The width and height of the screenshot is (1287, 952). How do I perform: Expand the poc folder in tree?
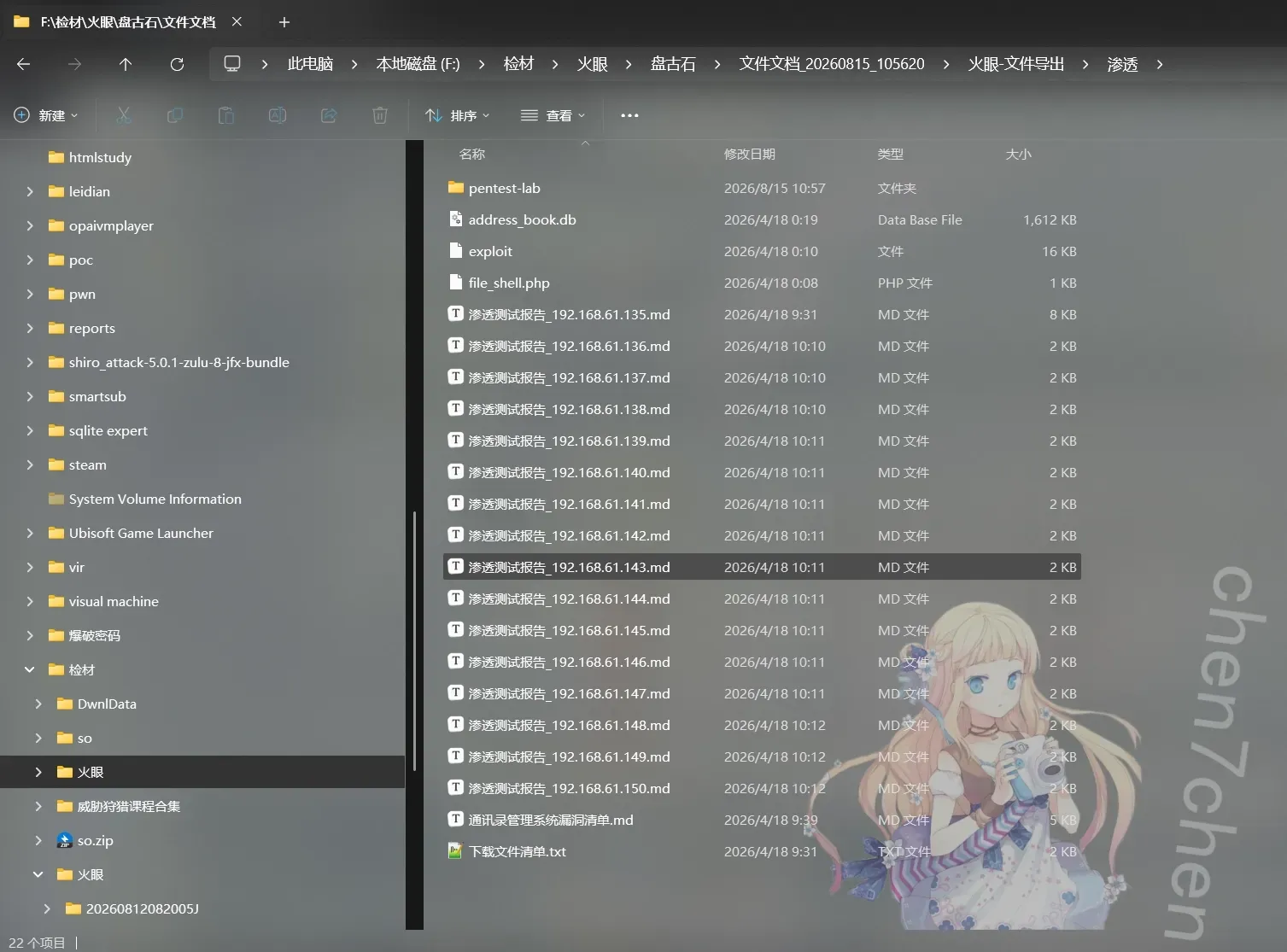coord(30,260)
